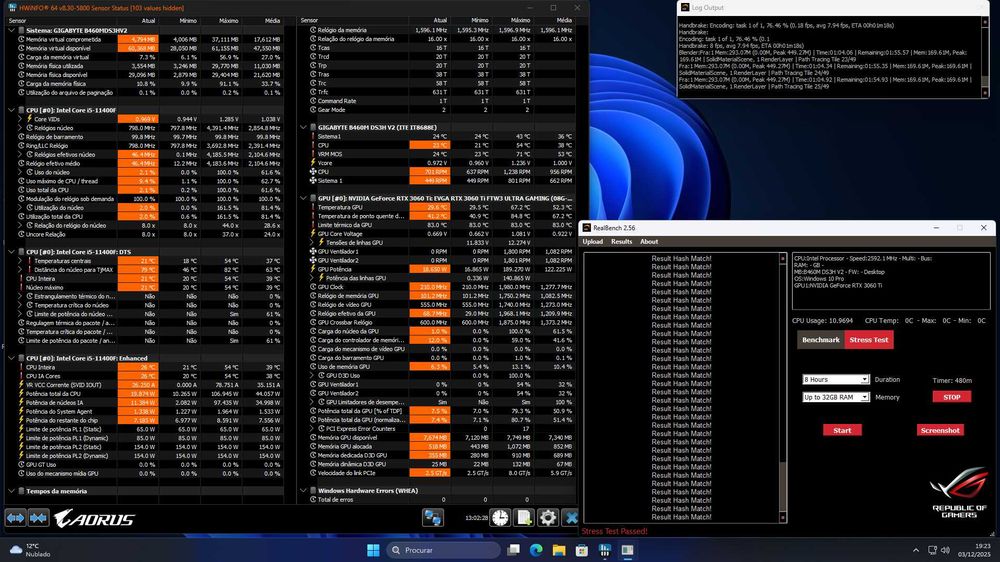
Task: Select Vcore voltage row
Action: 436,163
